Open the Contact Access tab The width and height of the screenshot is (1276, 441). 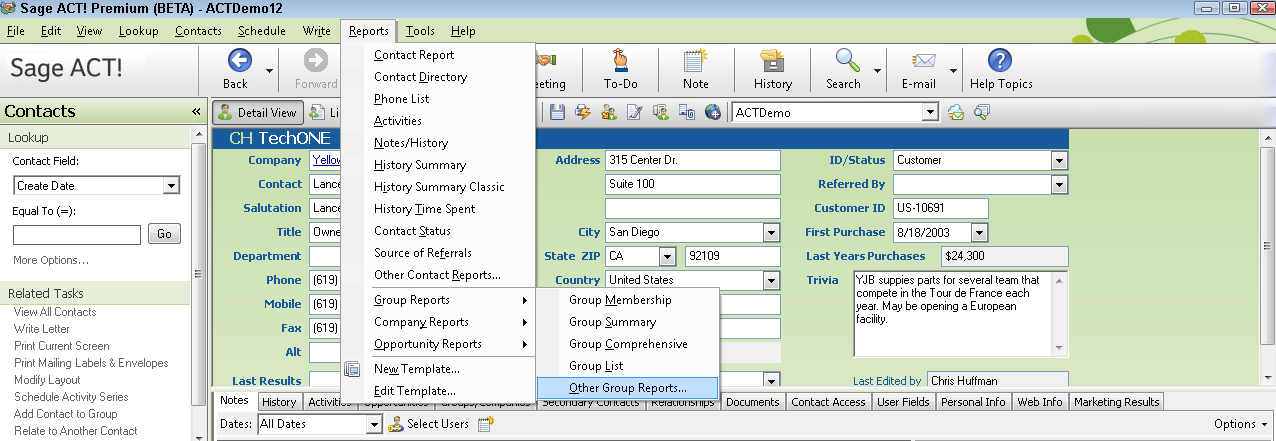pyautogui.click(x=828, y=402)
